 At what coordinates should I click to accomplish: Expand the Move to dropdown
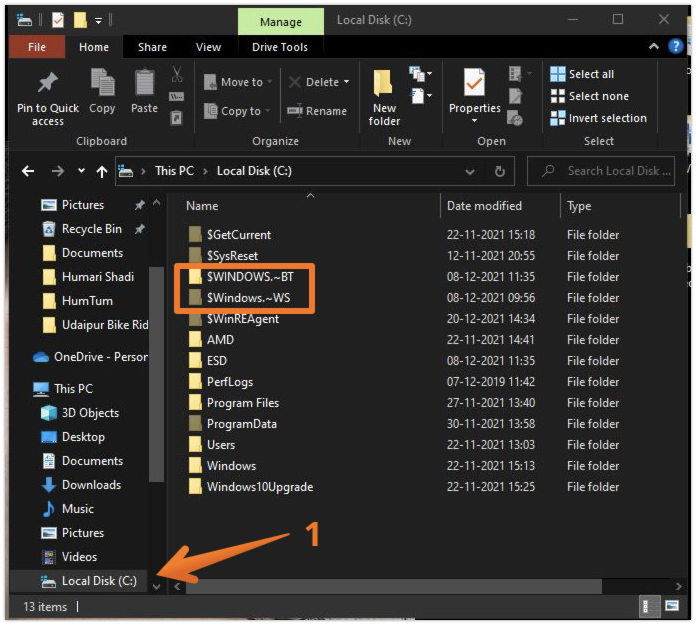270,82
